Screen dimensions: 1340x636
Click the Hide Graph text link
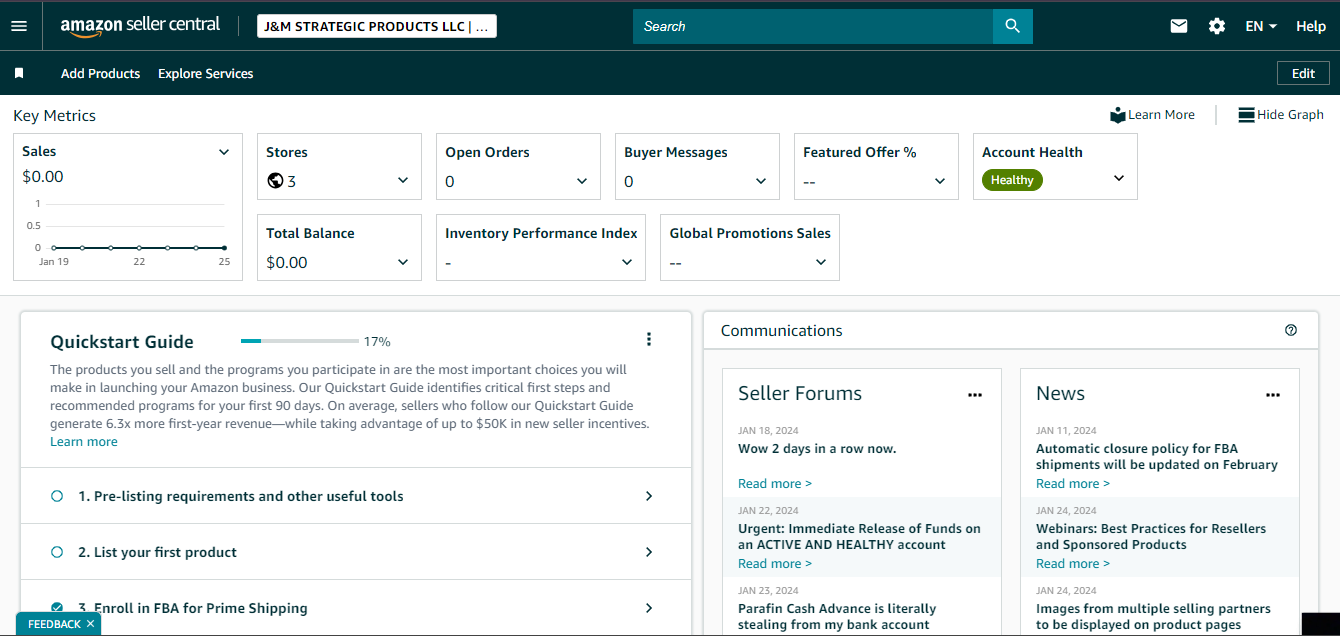(1290, 115)
